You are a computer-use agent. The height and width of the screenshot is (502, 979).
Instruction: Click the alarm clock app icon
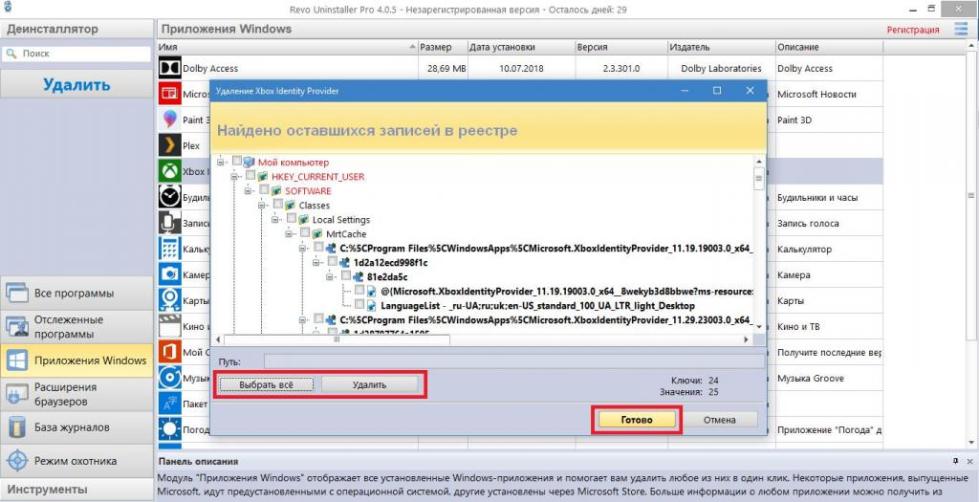pos(169,197)
